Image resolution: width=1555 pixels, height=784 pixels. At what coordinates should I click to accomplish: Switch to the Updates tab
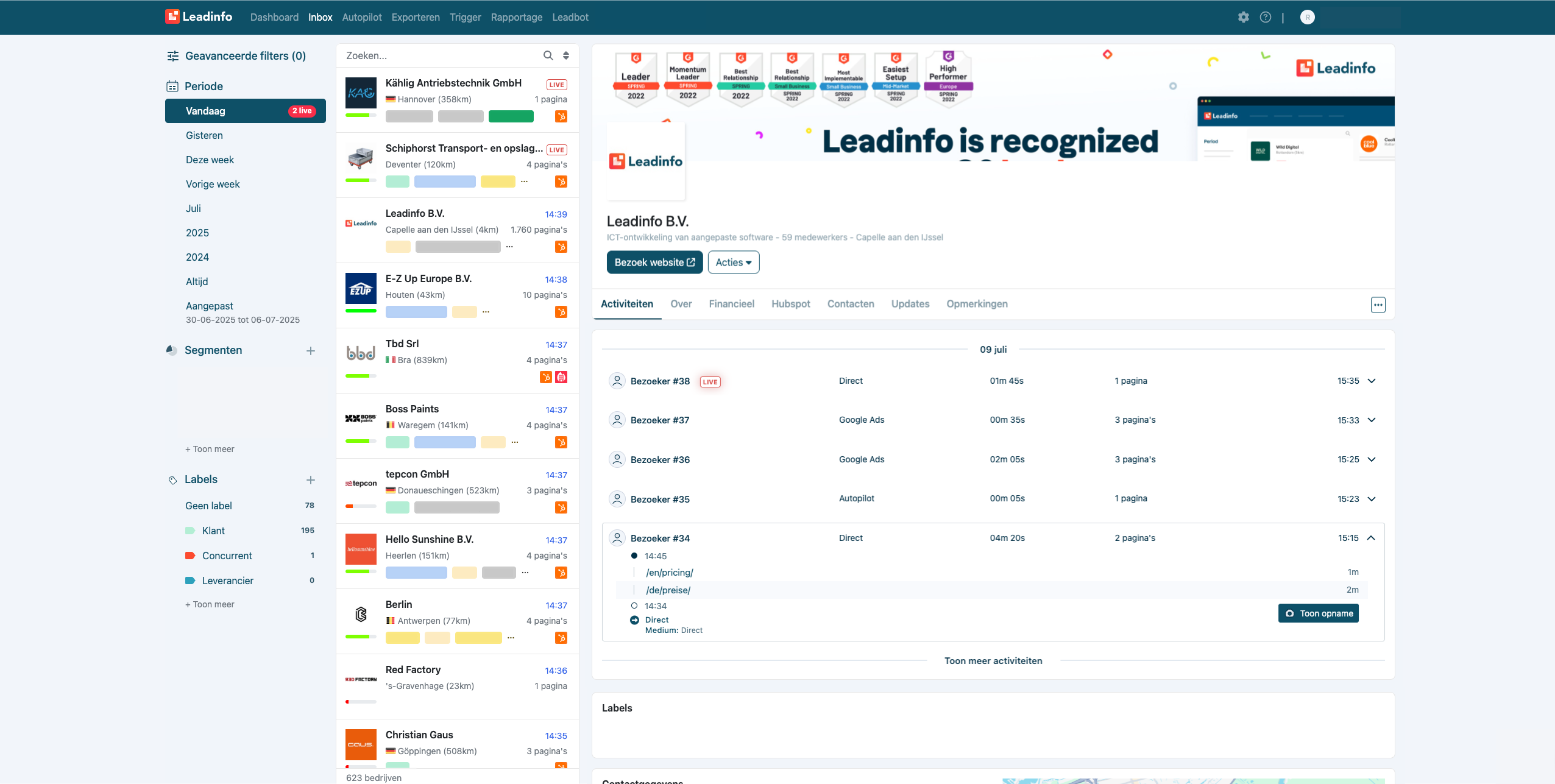910,304
